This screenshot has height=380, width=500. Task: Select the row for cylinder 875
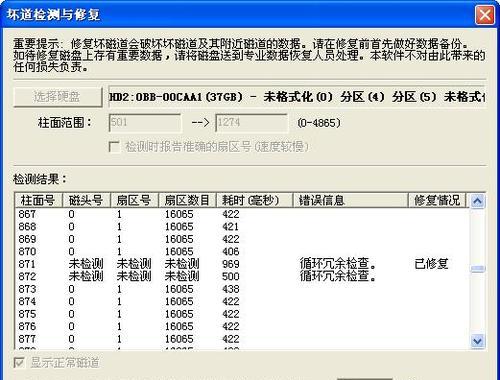click(242, 314)
